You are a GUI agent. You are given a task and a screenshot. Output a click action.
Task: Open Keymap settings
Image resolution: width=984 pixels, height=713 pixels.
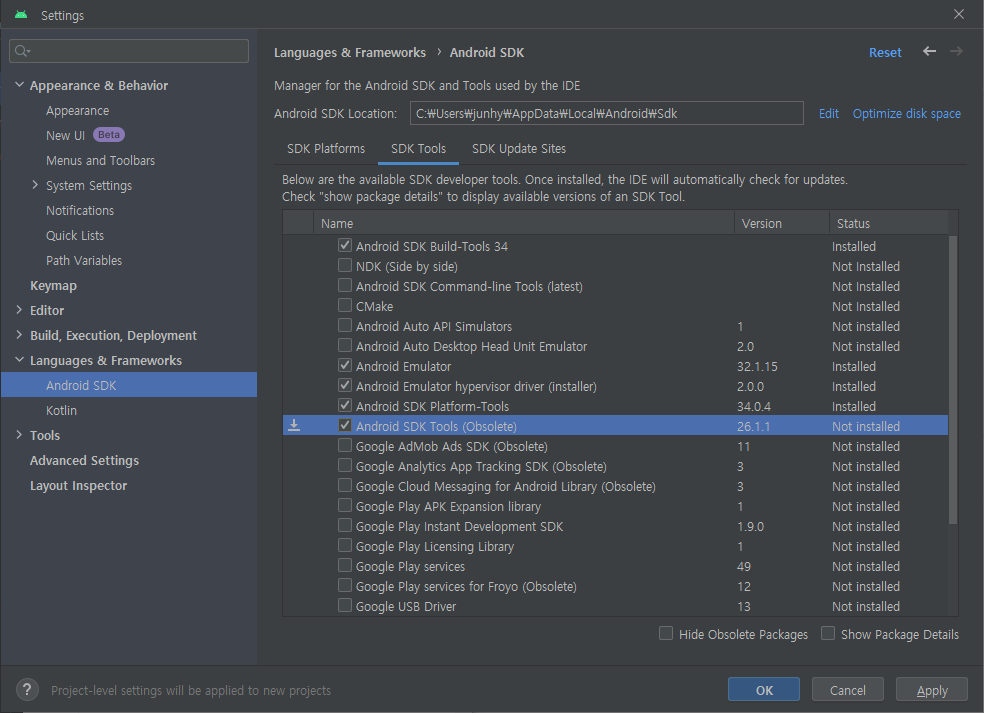point(53,286)
